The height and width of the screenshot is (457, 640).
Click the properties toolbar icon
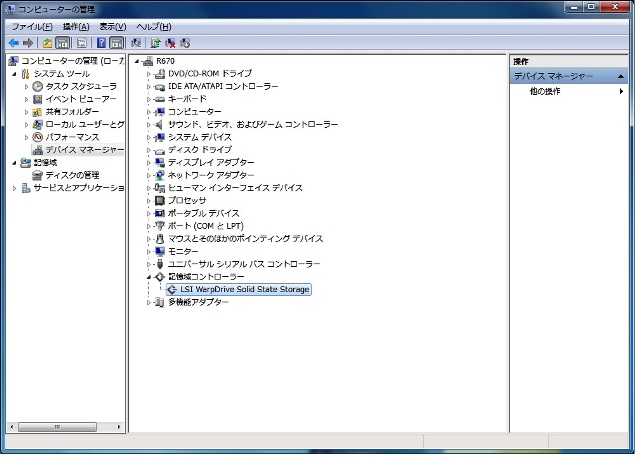click(x=80, y=43)
